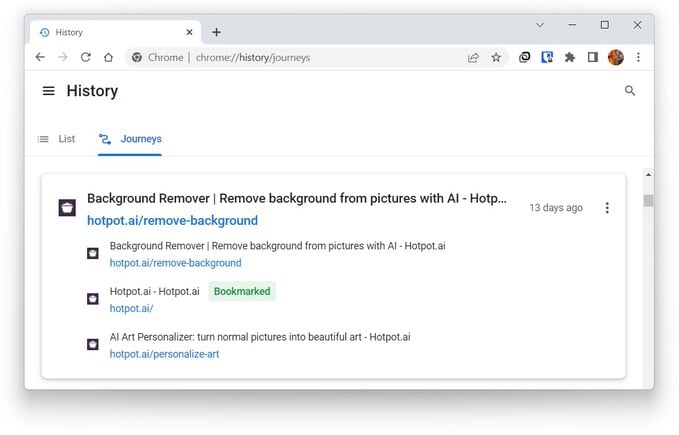Open the History hamburger menu
Screen dimensions: 679x435
[x=48, y=91]
